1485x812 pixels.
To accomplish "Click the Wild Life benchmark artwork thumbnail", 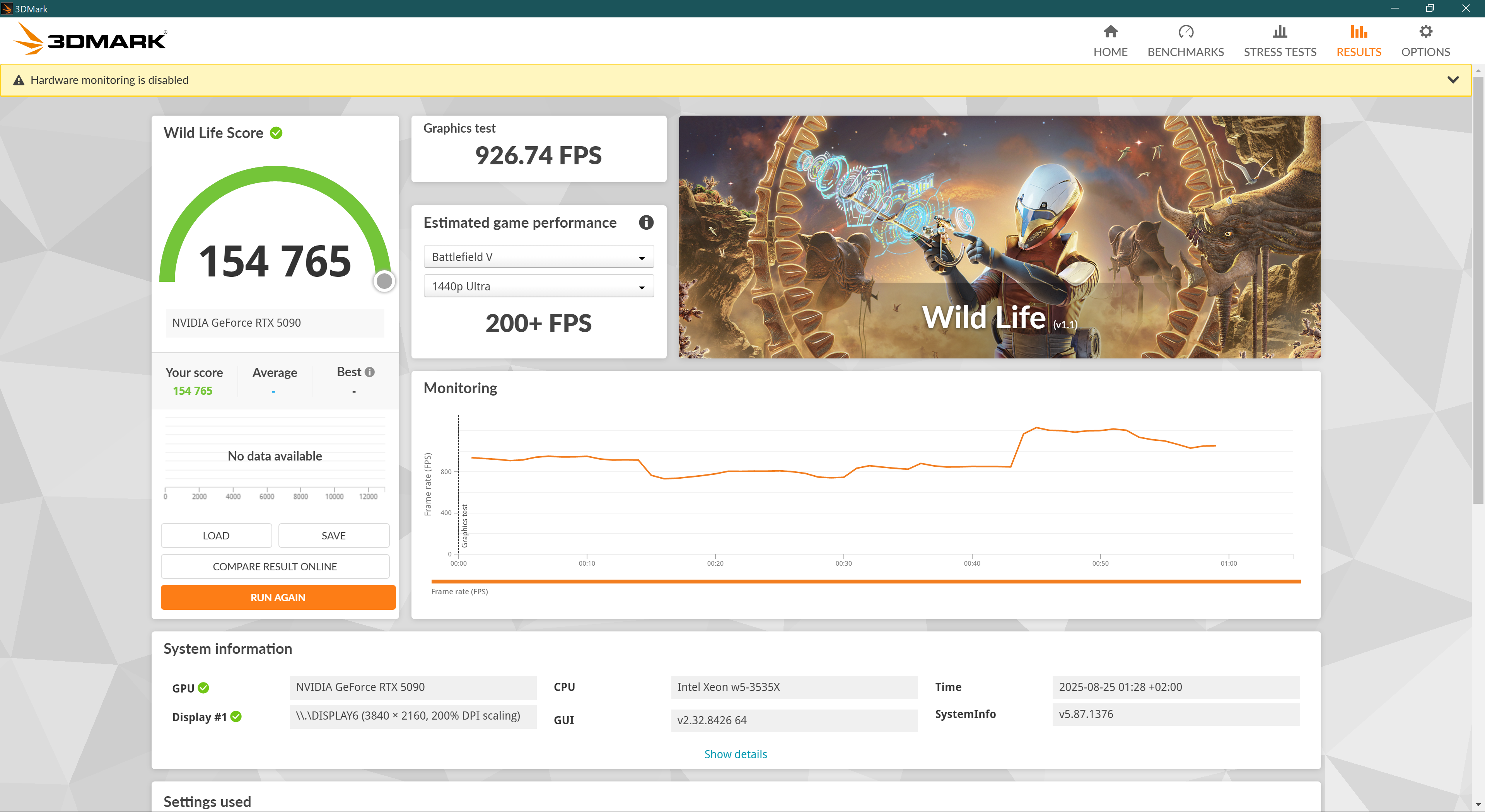I will pyautogui.click(x=1000, y=237).
